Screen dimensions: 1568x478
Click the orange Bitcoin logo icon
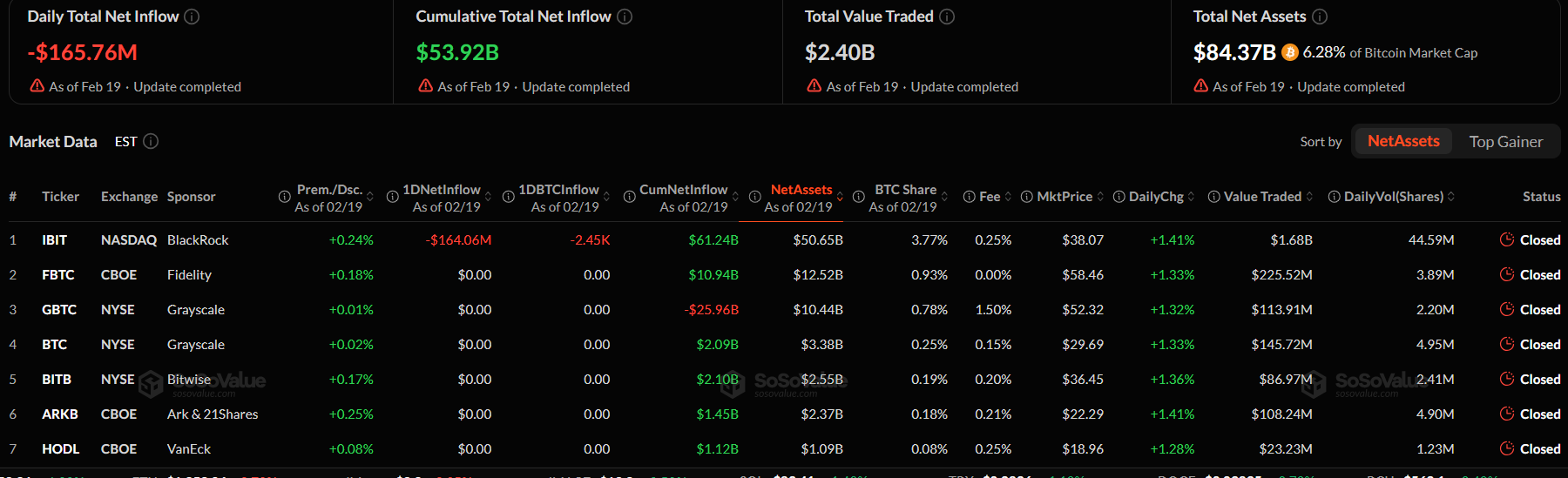[1290, 53]
